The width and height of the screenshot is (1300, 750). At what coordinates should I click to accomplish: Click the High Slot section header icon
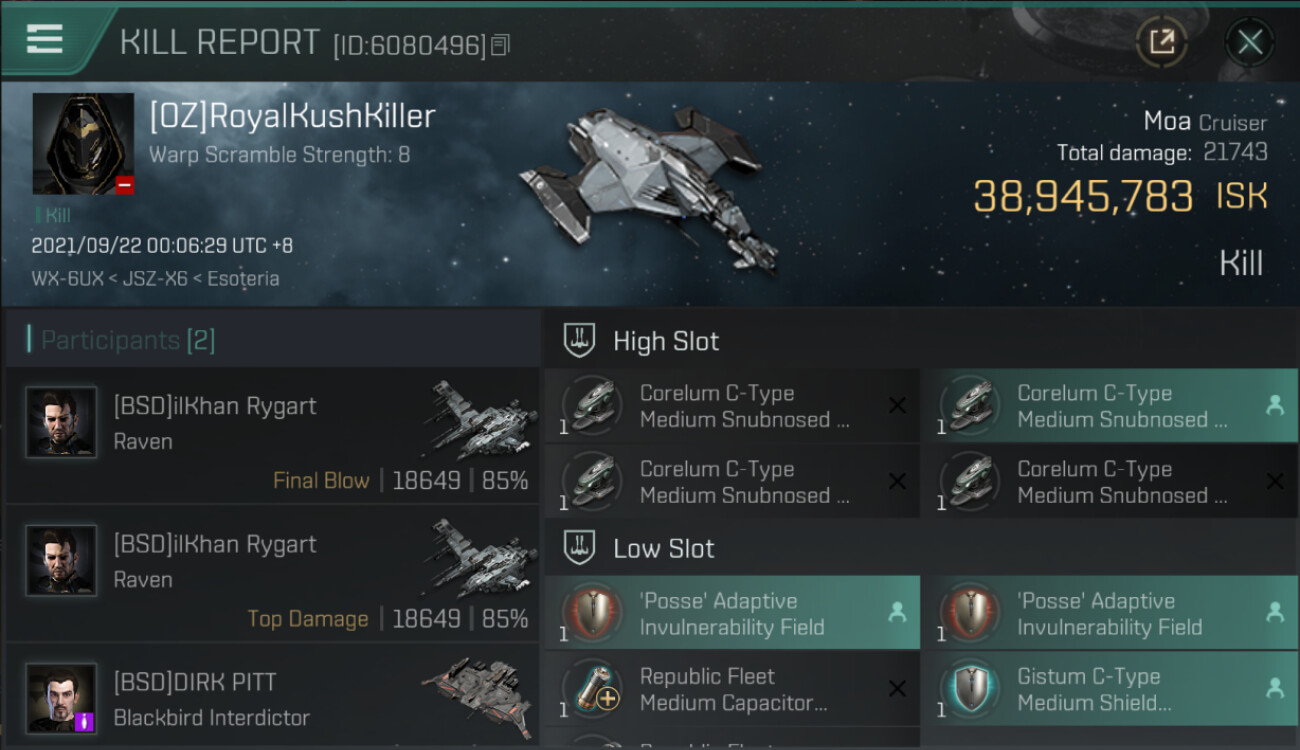point(580,341)
